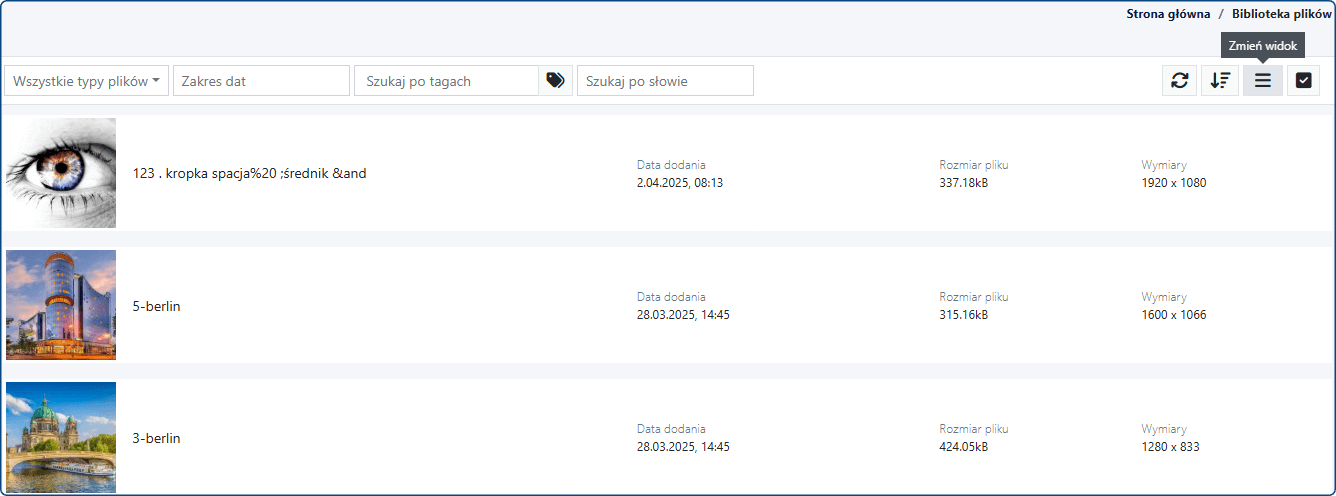
Task: Open the sort order icon button
Action: pos(1220,81)
